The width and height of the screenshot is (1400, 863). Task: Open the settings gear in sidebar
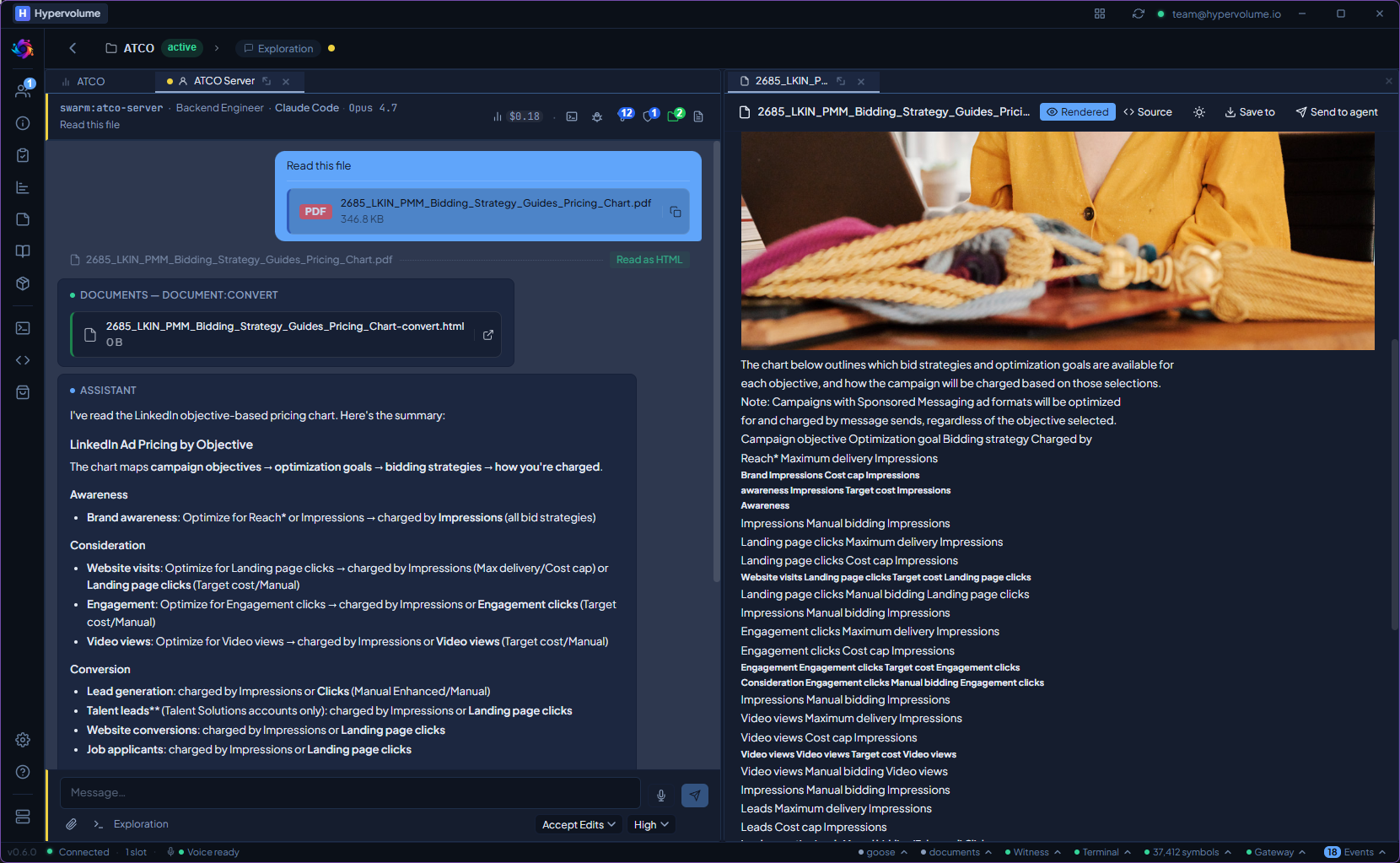(x=23, y=740)
